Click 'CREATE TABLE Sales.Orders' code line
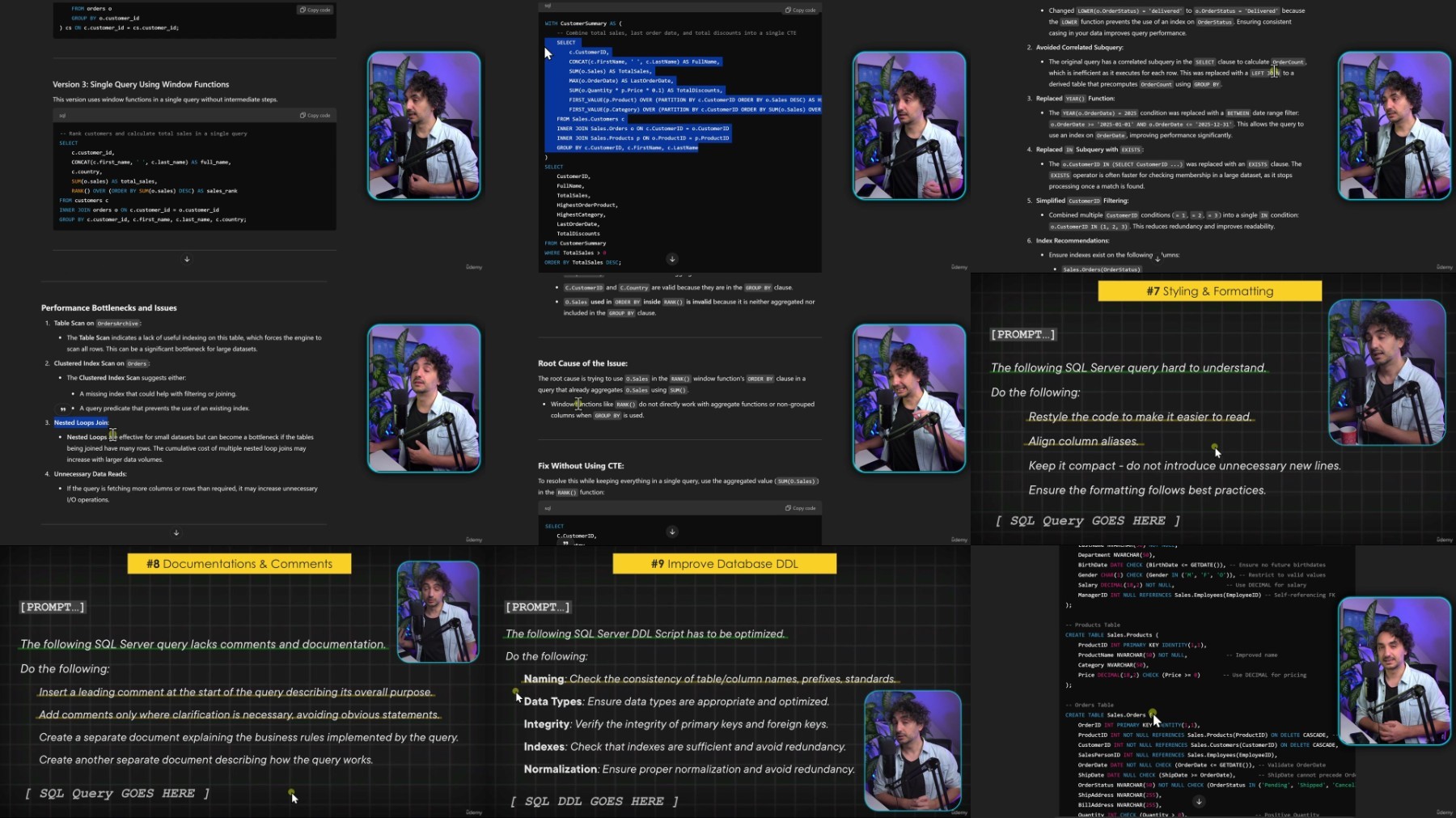 pyautogui.click(x=1106, y=715)
